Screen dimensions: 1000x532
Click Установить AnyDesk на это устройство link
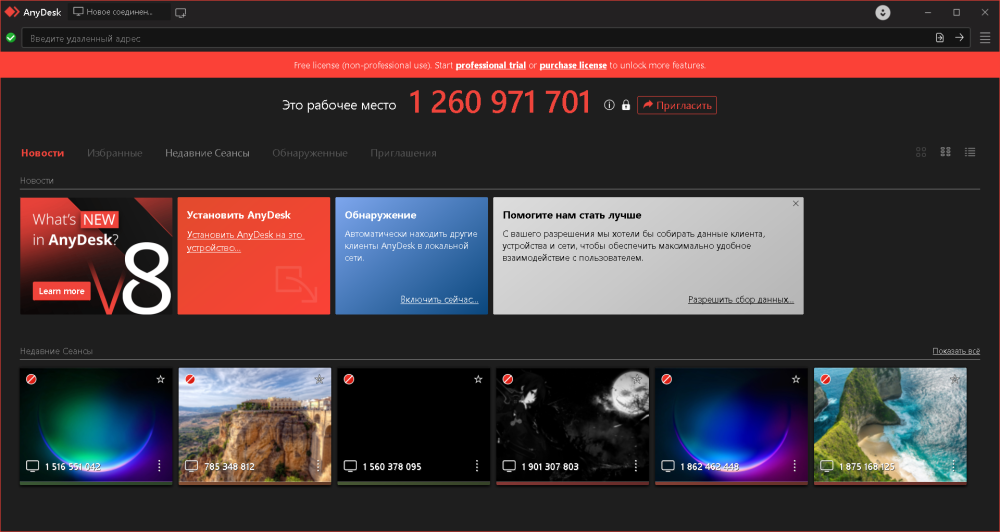[246, 241]
